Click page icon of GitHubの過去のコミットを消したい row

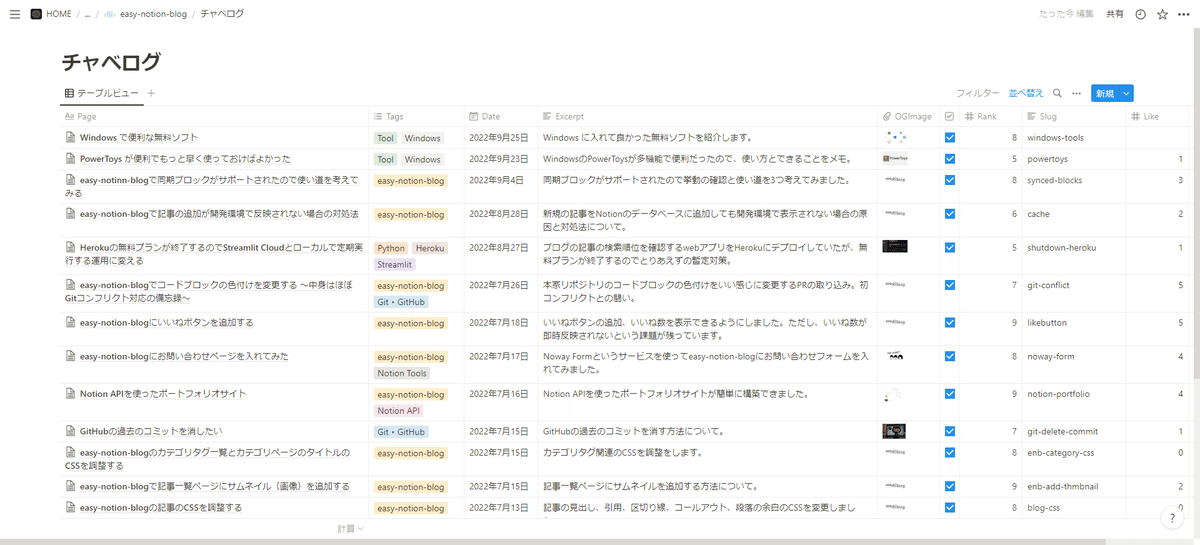tap(70, 432)
